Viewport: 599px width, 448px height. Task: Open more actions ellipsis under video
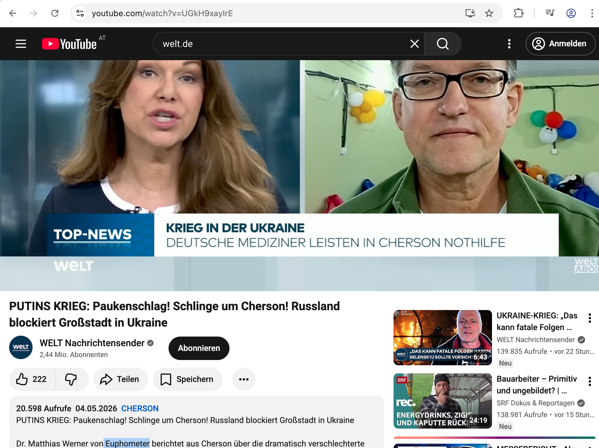coord(244,379)
